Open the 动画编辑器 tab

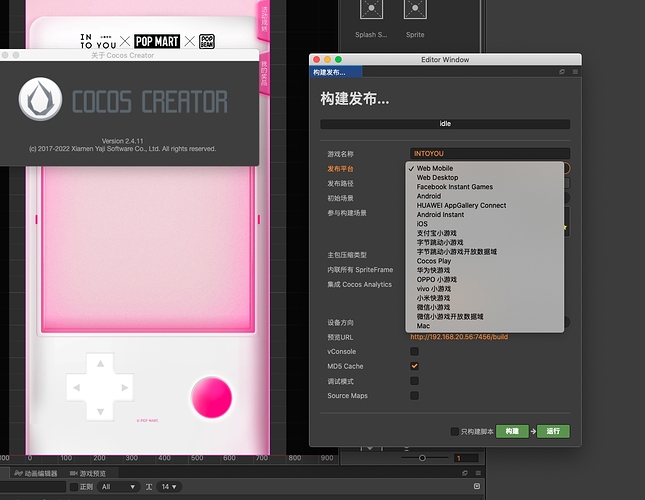pos(36,473)
